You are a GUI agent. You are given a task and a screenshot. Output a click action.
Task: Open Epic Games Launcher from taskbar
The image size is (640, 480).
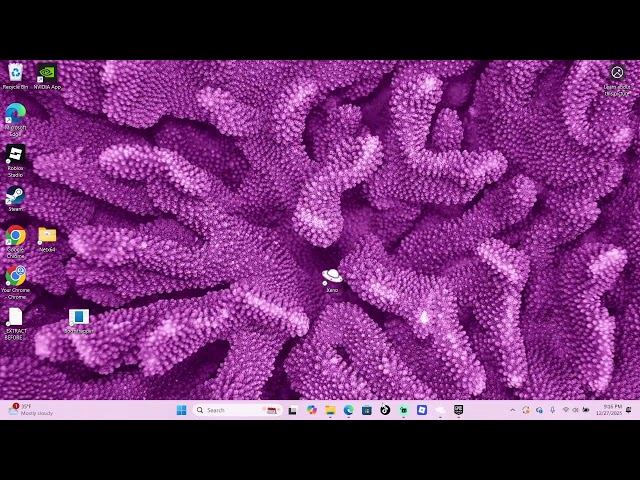click(x=458, y=410)
